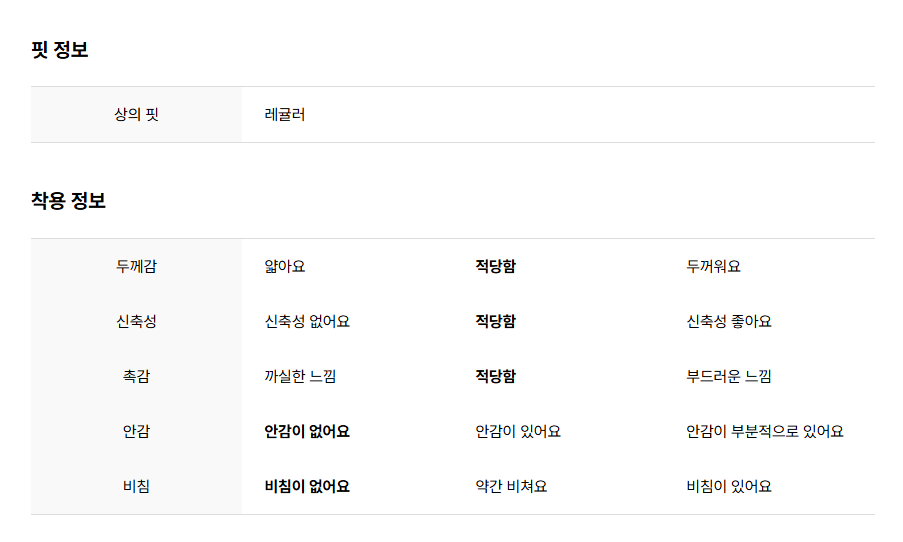The width and height of the screenshot is (903, 542).
Task: Select 안감이 있어요 lining option
Action: tap(518, 431)
